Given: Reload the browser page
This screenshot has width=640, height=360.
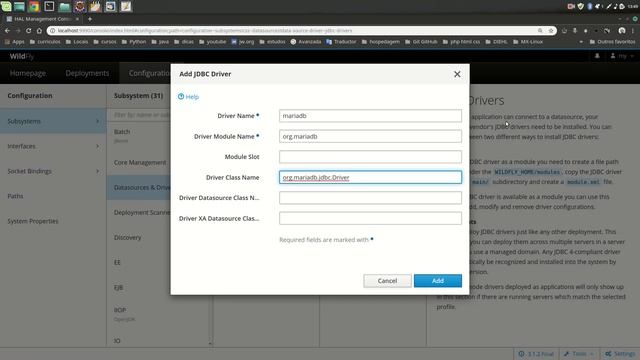Looking at the screenshot, I should (28, 31).
